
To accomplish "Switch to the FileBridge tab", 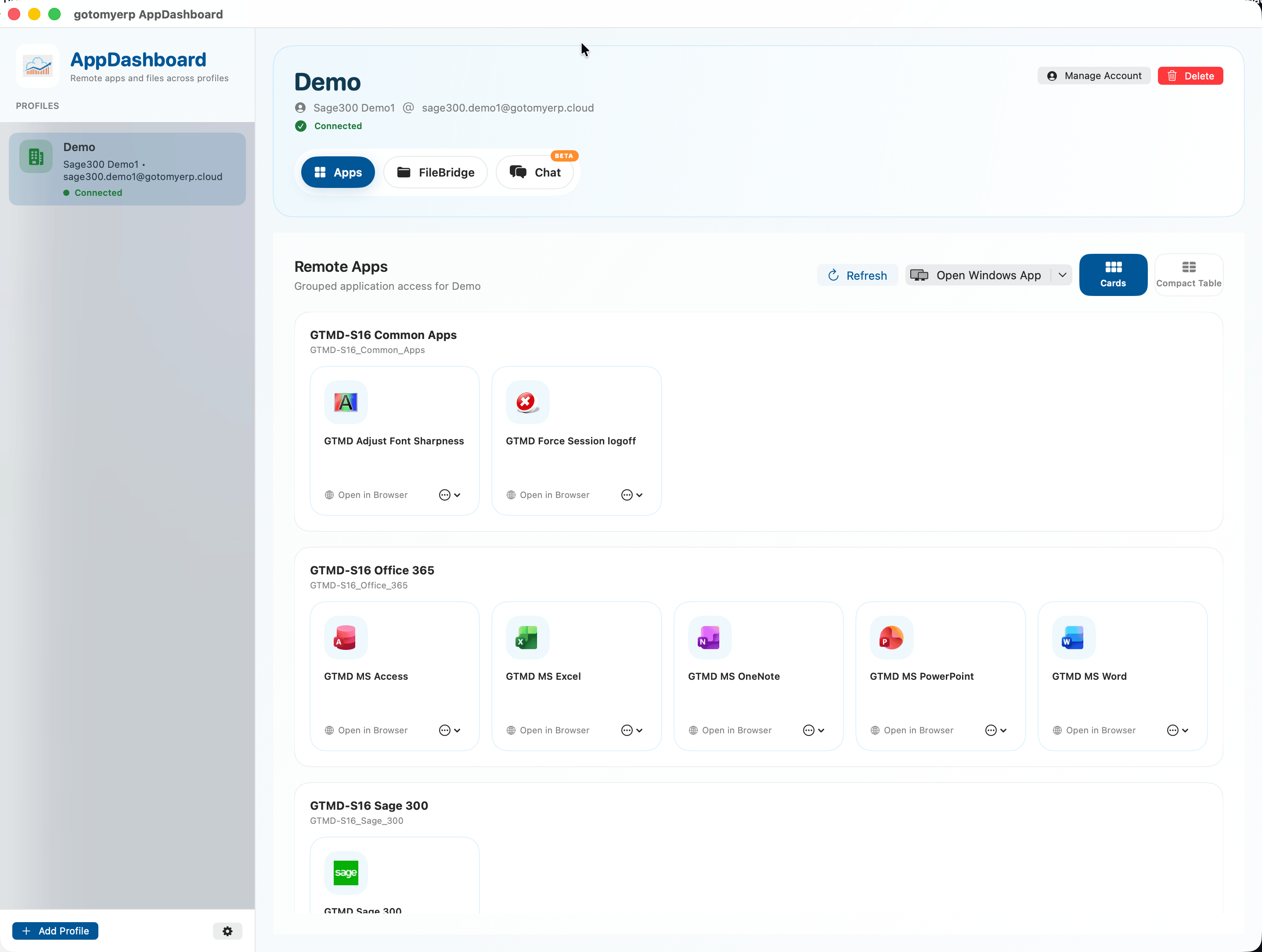I will click(435, 172).
